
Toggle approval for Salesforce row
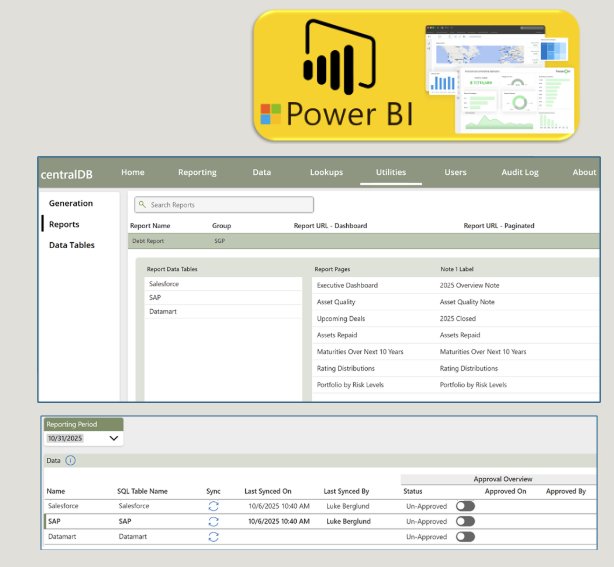(x=465, y=506)
